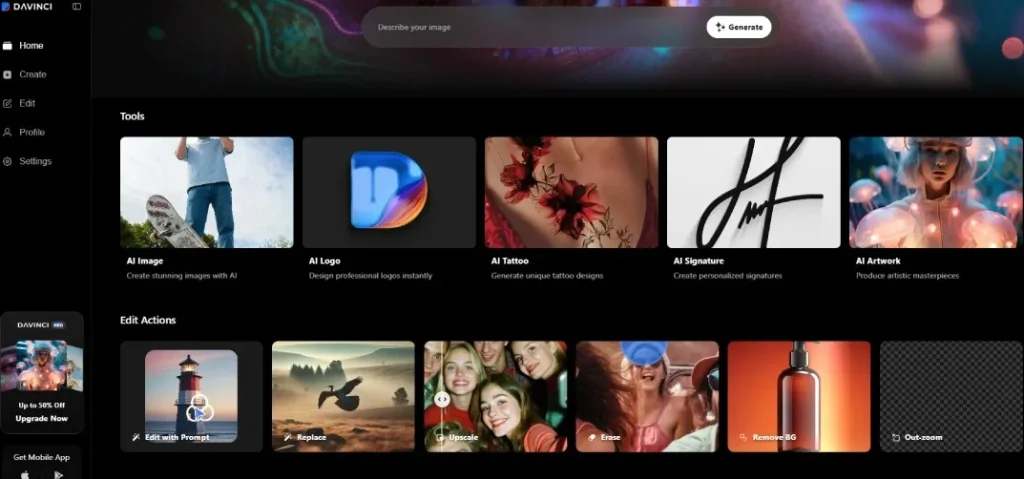Select the AI Tattoo tool thumbnail
1024x479 pixels.
(571, 192)
